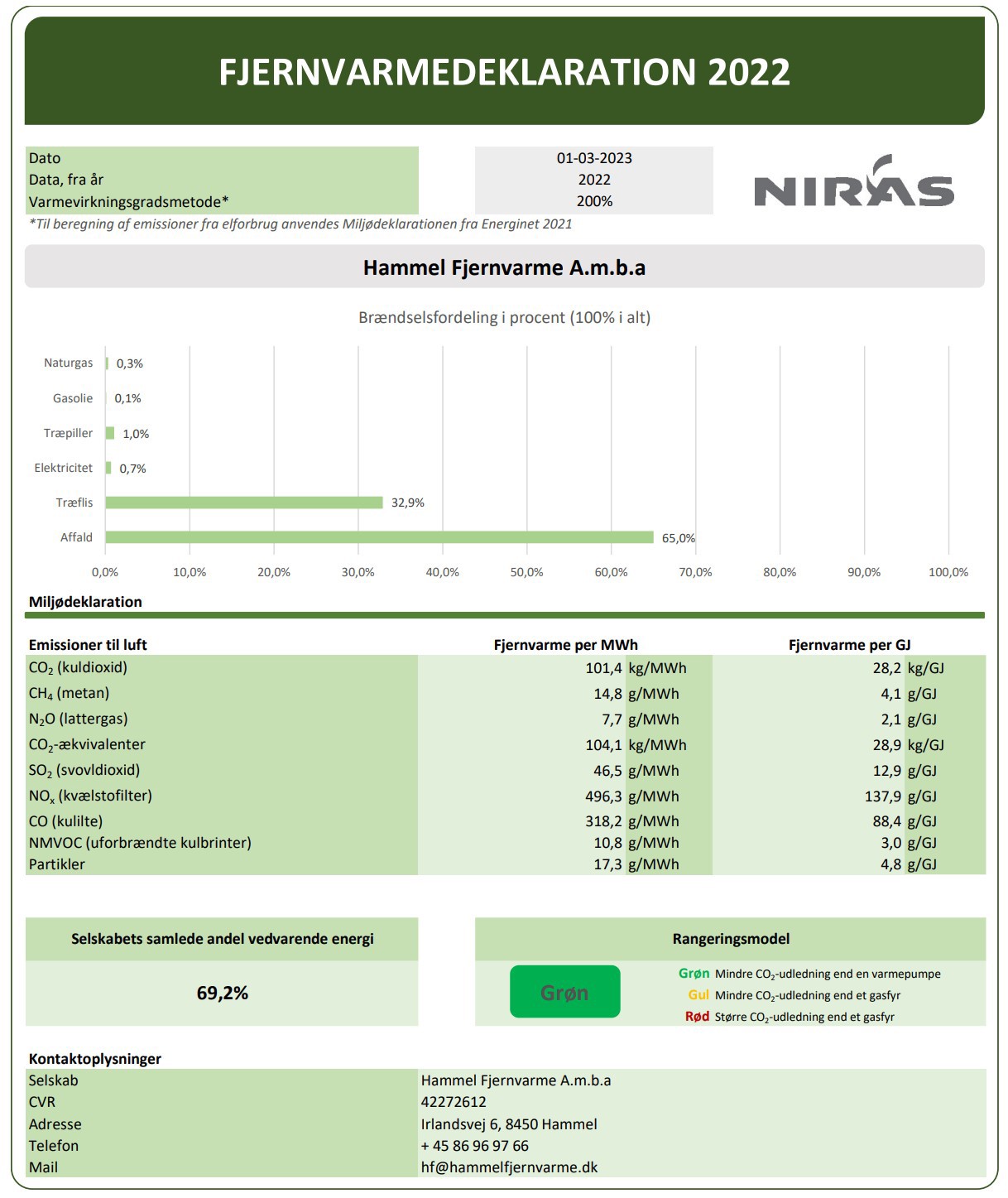The height and width of the screenshot is (1198, 1008).
Task: Click the 'Kontaktoplysninger' heading
Action: (95, 1059)
